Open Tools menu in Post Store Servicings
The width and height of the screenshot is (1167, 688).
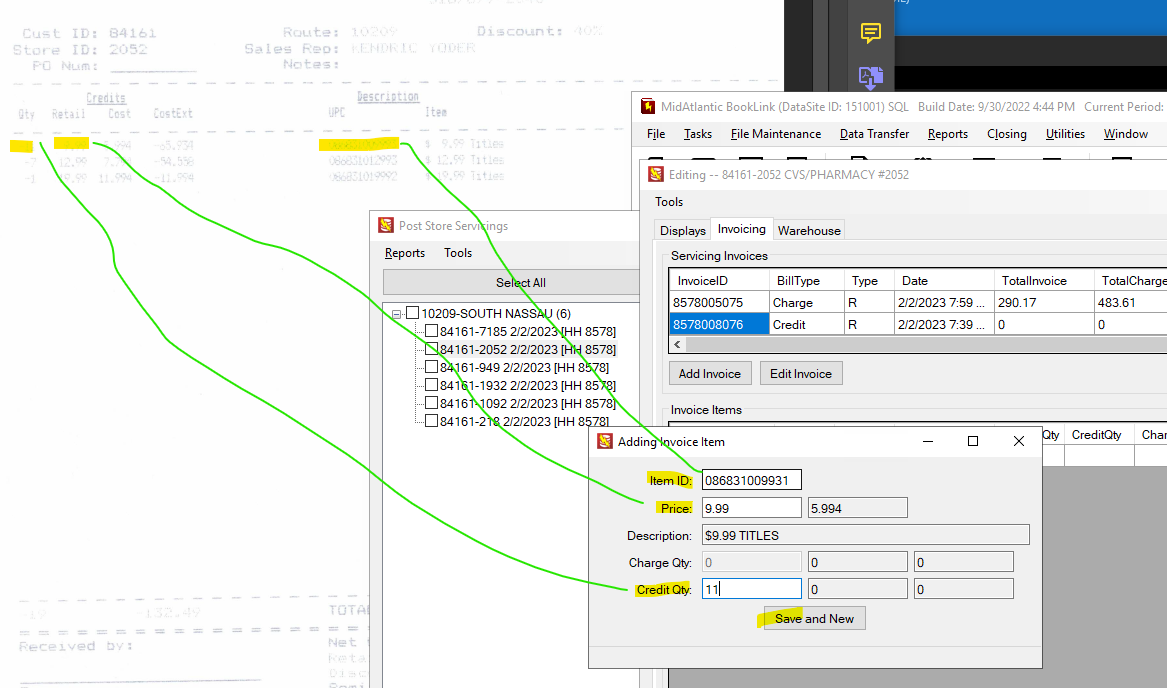point(458,253)
